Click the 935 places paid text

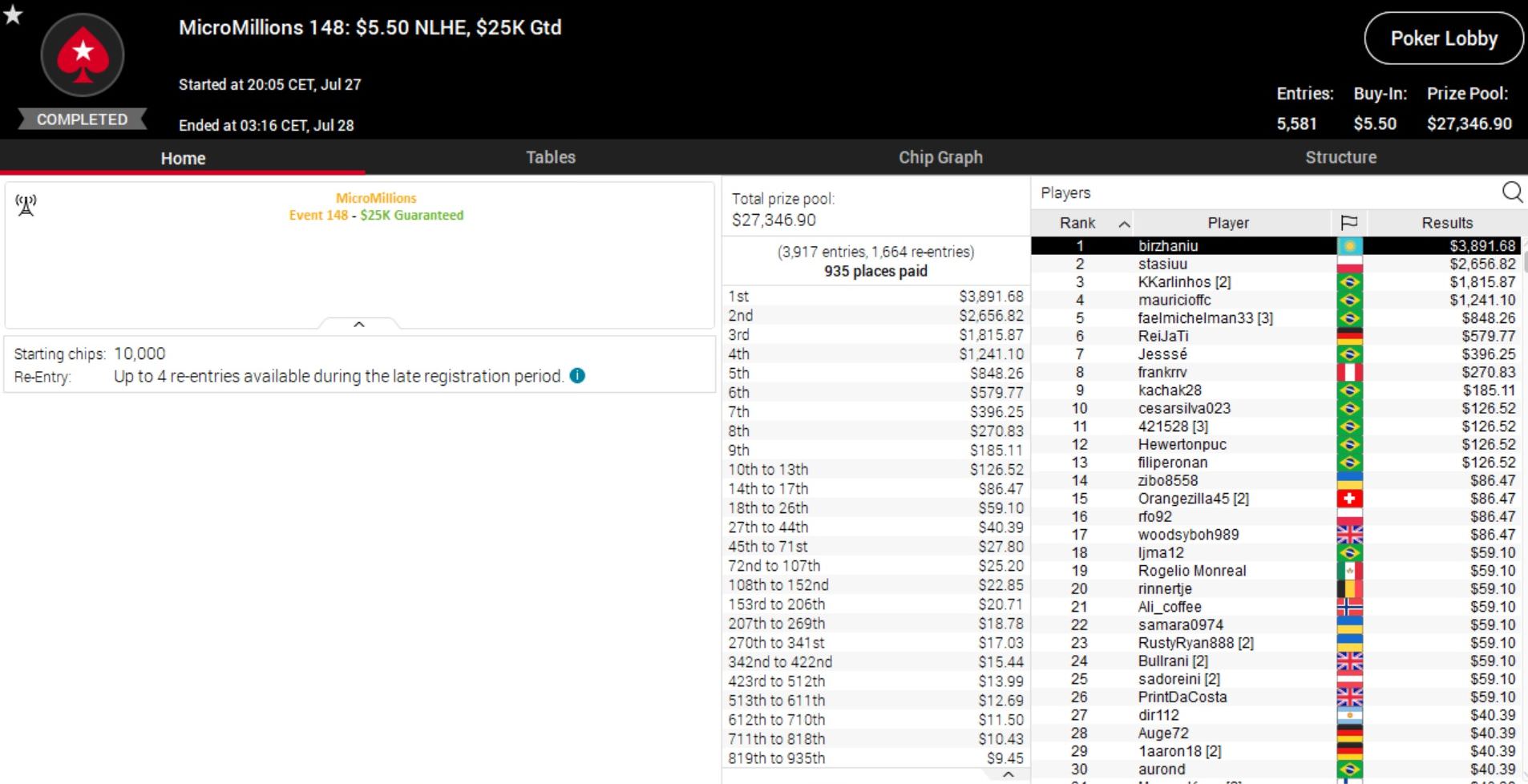[x=875, y=271]
